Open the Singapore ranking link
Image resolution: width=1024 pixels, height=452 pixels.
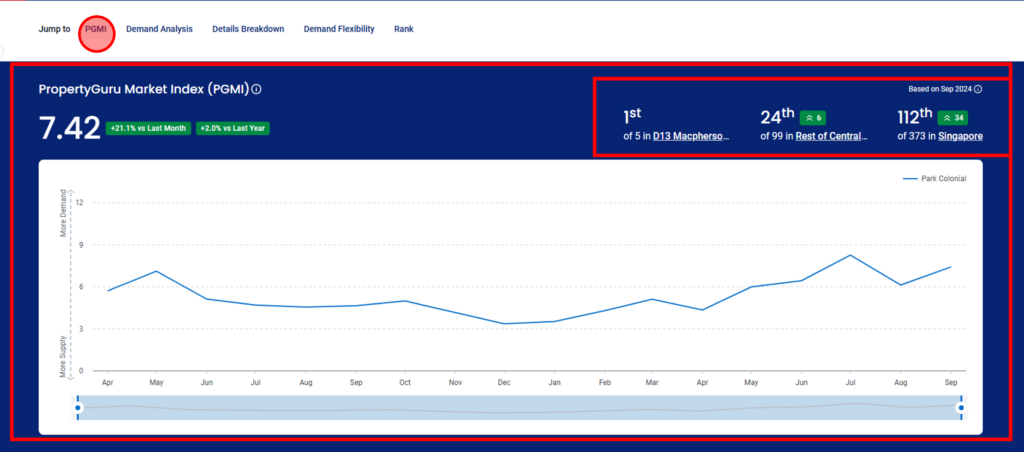click(961, 137)
